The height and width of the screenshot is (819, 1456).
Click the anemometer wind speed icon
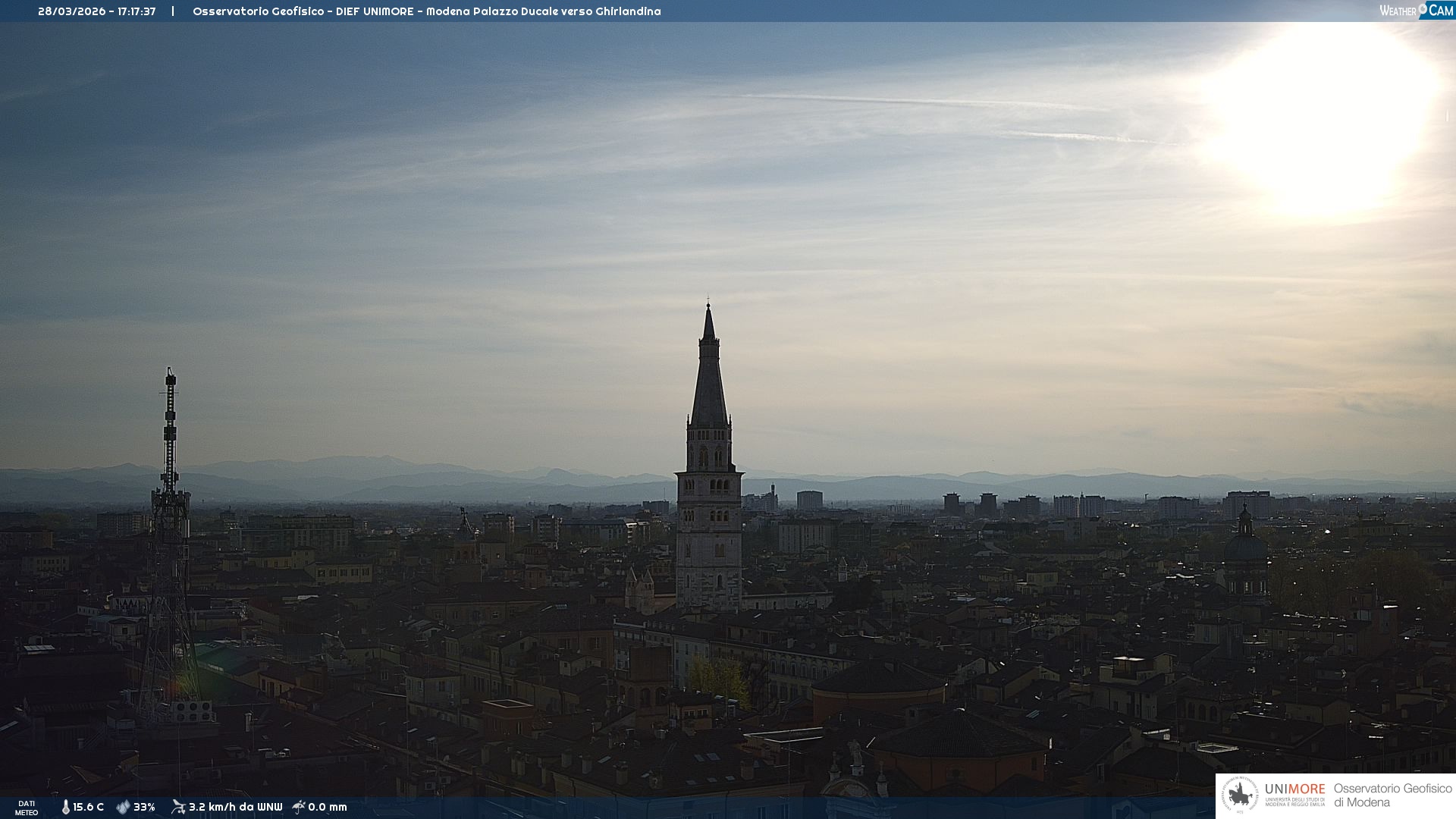pyautogui.click(x=178, y=807)
